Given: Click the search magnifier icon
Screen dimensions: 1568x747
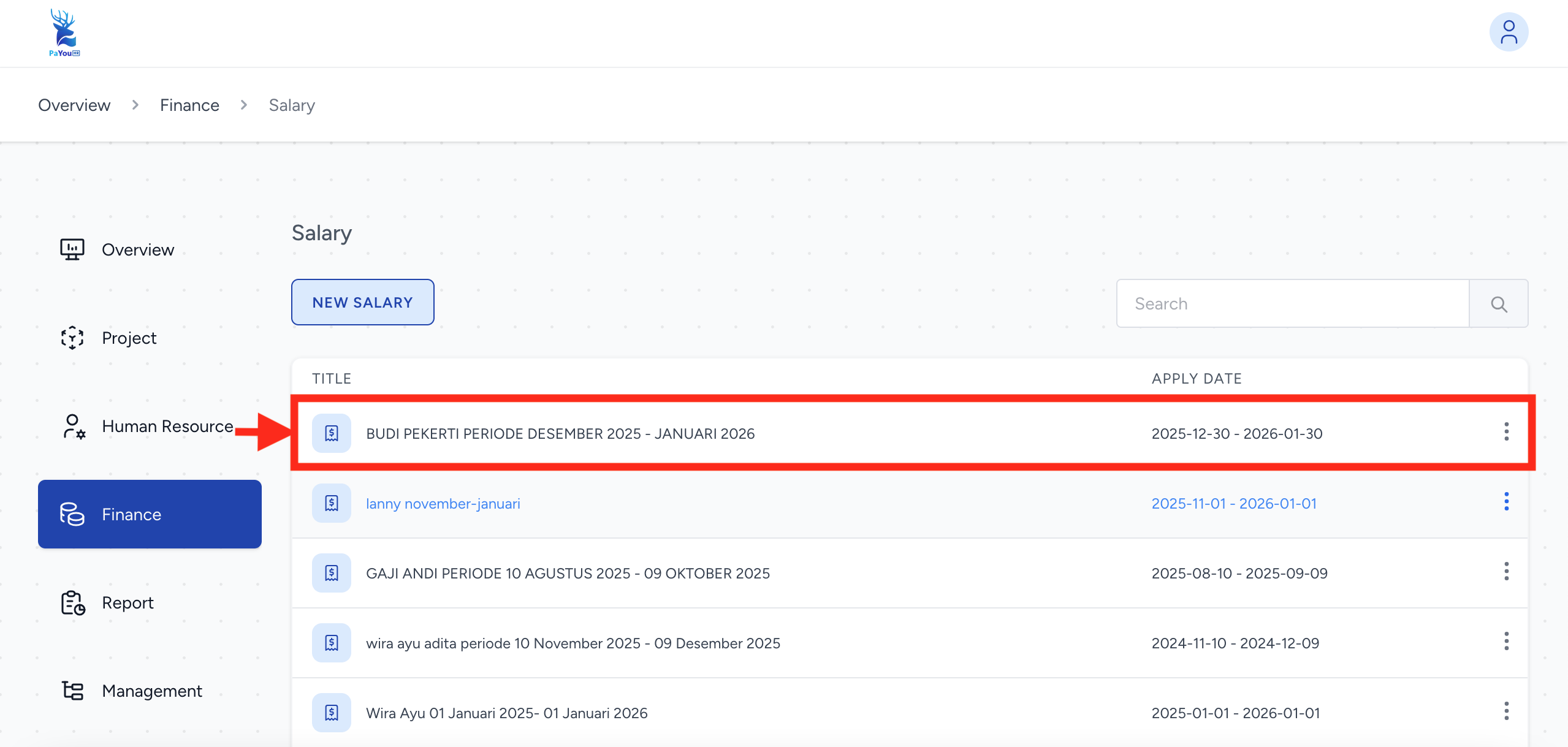Looking at the screenshot, I should tap(1498, 304).
